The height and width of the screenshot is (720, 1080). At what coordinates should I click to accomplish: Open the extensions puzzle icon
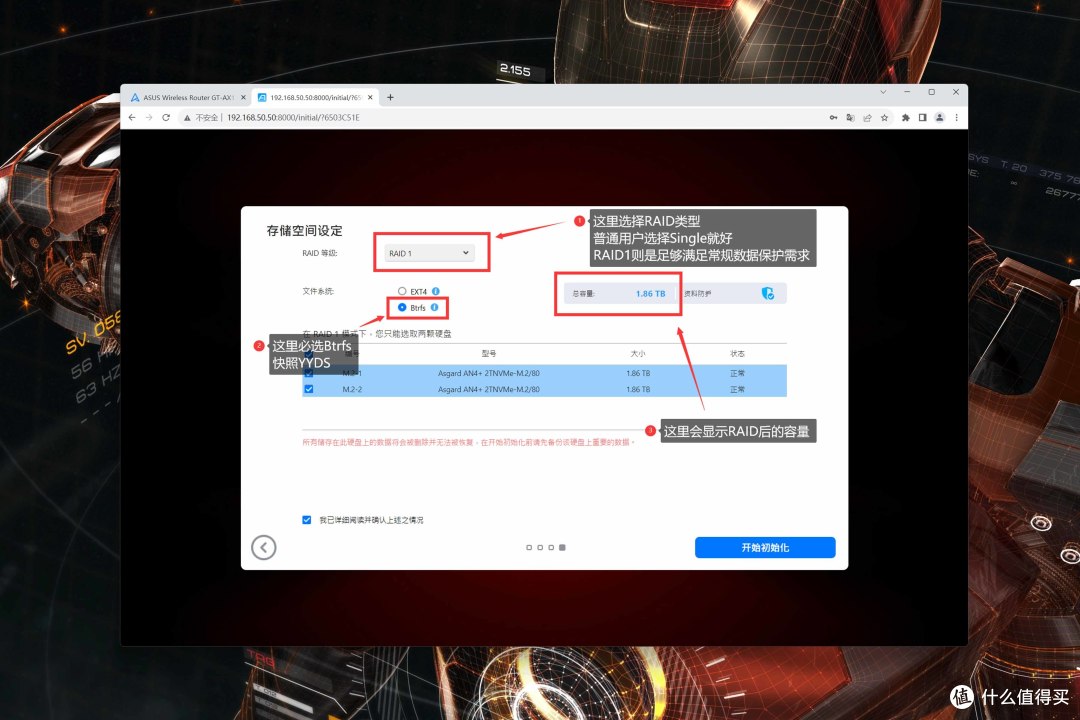(x=906, y=118)
